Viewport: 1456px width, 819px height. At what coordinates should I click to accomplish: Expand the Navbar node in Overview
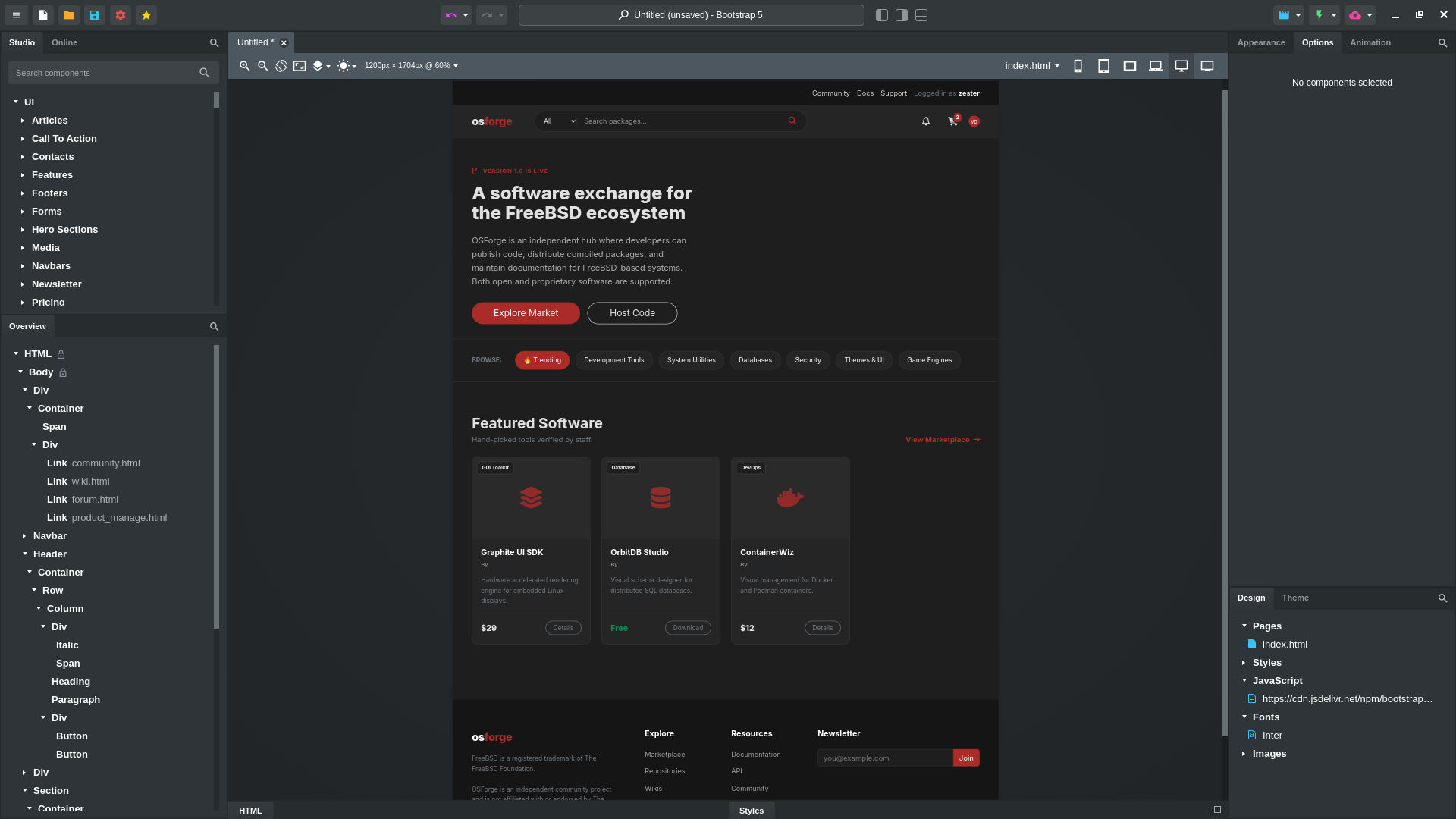tap(24, 536)
